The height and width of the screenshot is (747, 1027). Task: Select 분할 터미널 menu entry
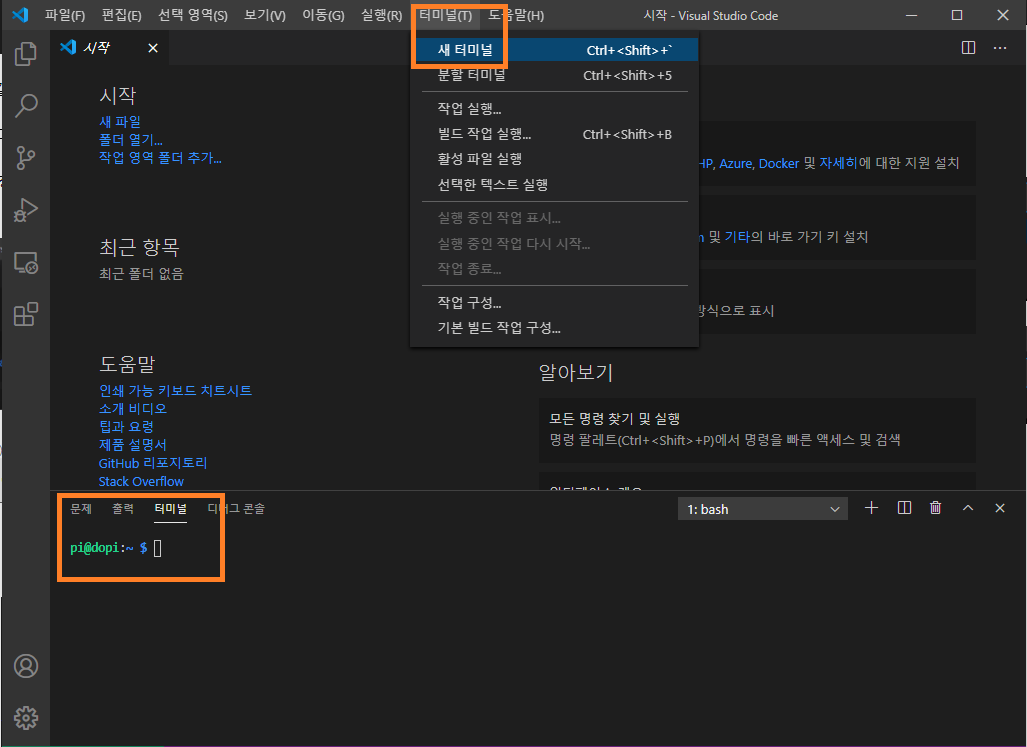(x=555, y=75)
